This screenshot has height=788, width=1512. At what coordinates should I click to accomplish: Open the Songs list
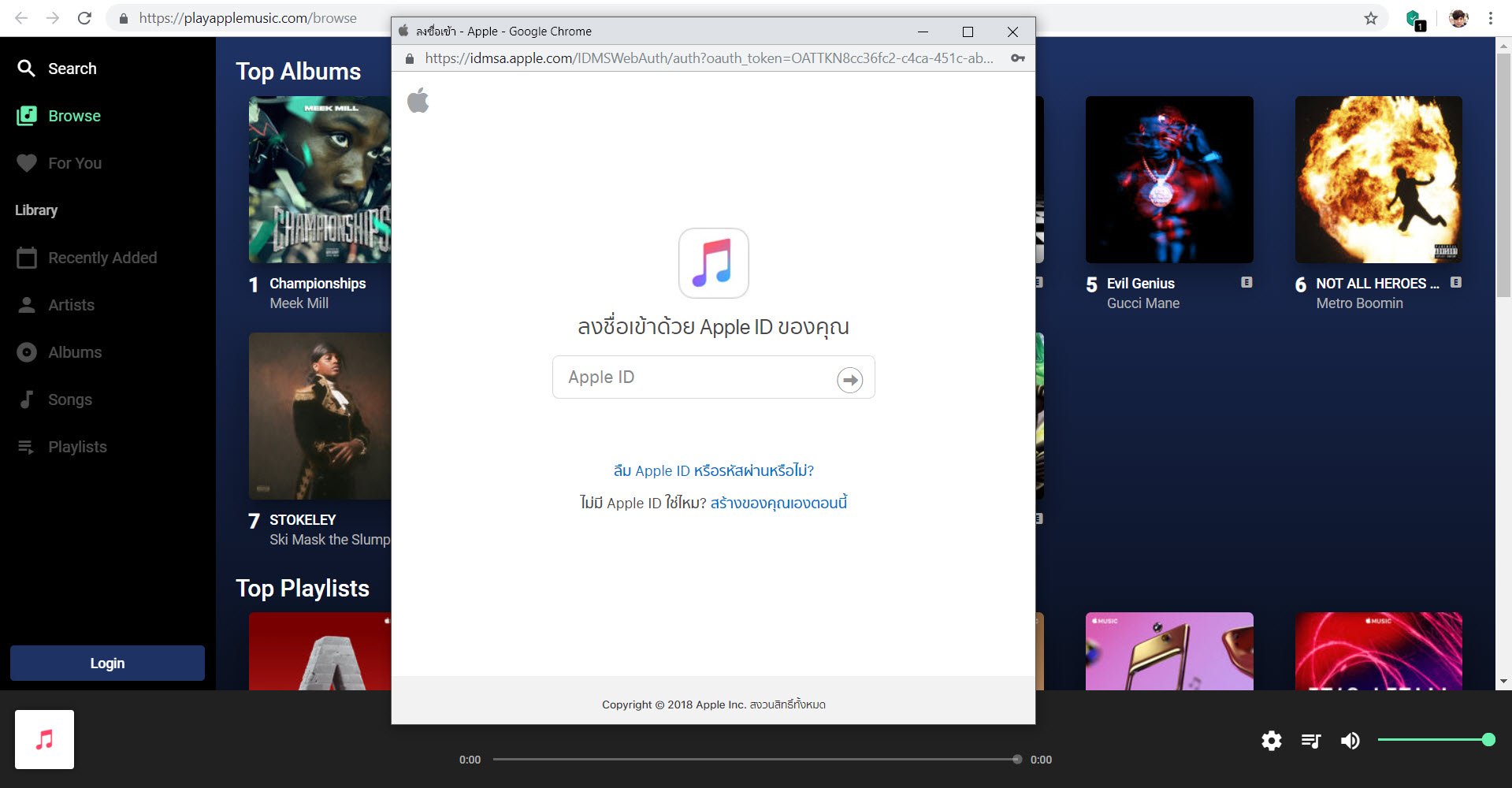(x=69, y=400)
